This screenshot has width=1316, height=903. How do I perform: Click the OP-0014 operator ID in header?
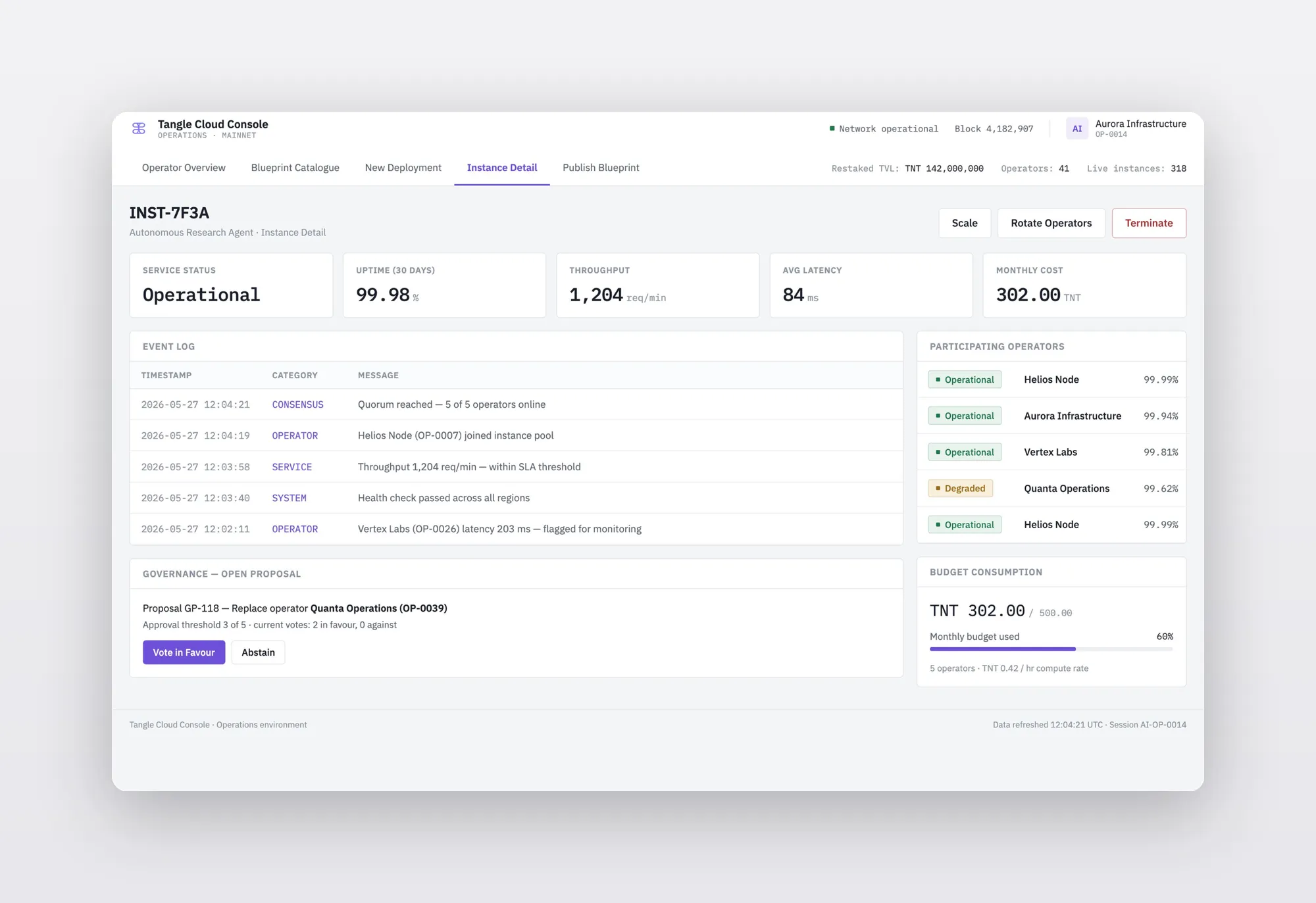click(x=1111, y=135)
